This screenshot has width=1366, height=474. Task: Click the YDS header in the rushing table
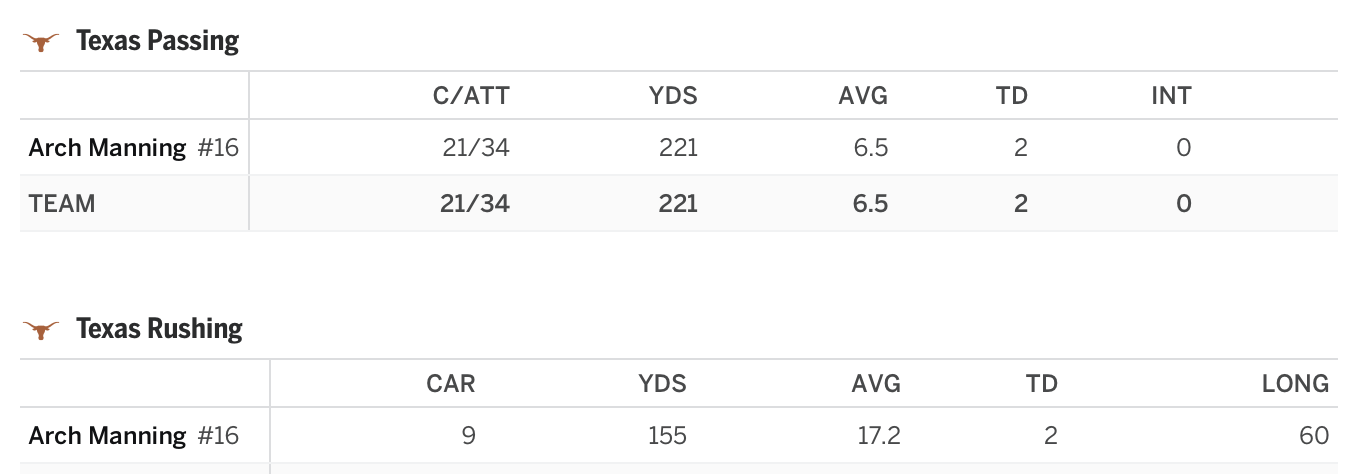coord(663,383)
